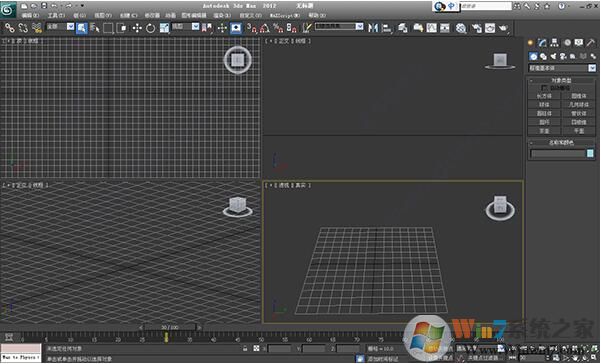Click the Bind to Space Warp icon
The image size is (601, 364).
(37, 28)
